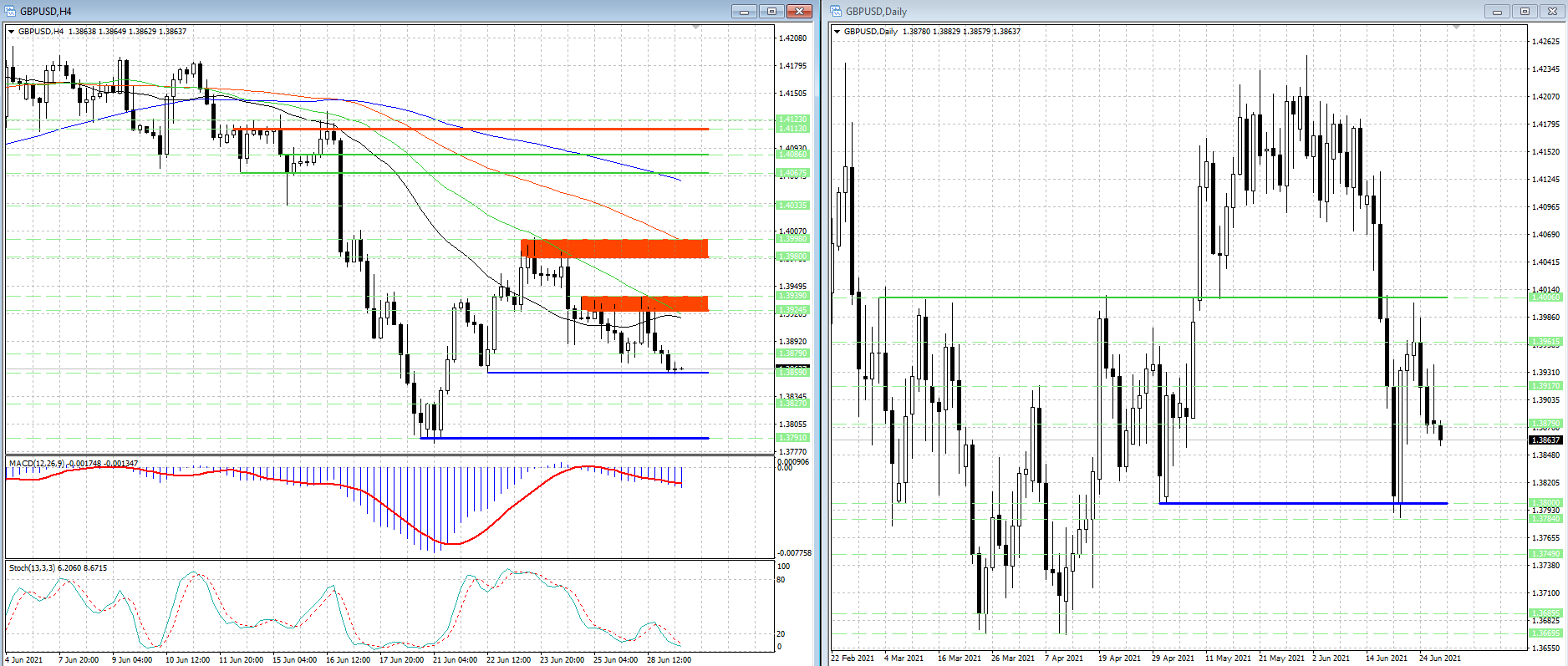This screenshot has width=1568, height=666.
Task: Click the 1.42080 price on H4 price scale
Action: click(792, 38)
